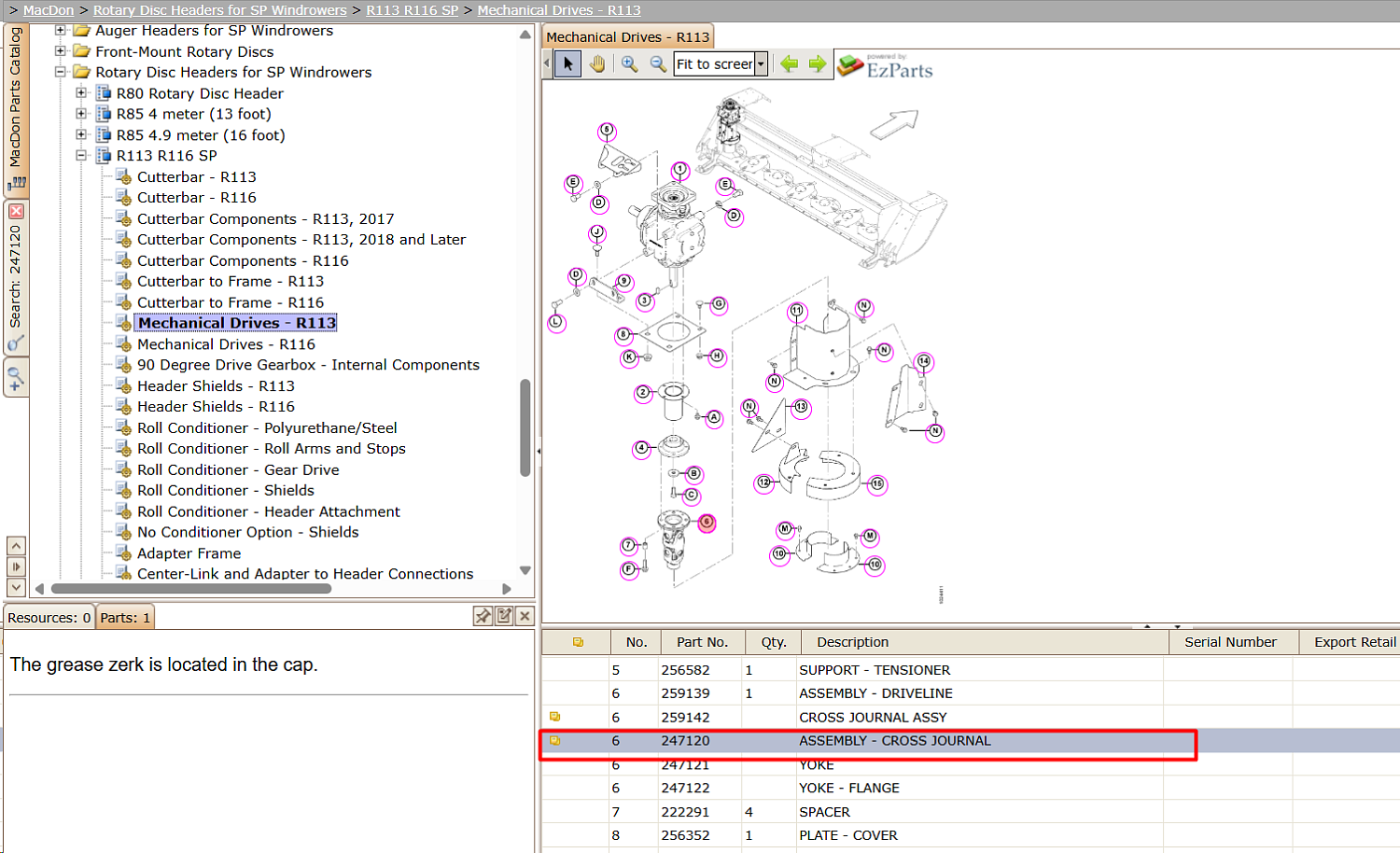Click callout 12 on the diagram
This screenshot has height=853, width=1400.
pos(764,482)
